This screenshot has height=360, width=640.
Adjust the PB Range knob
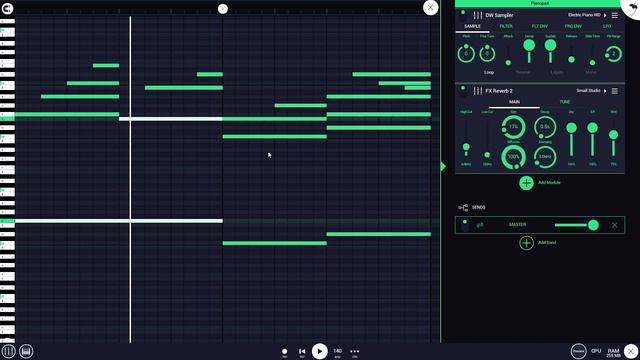point(613,54)
